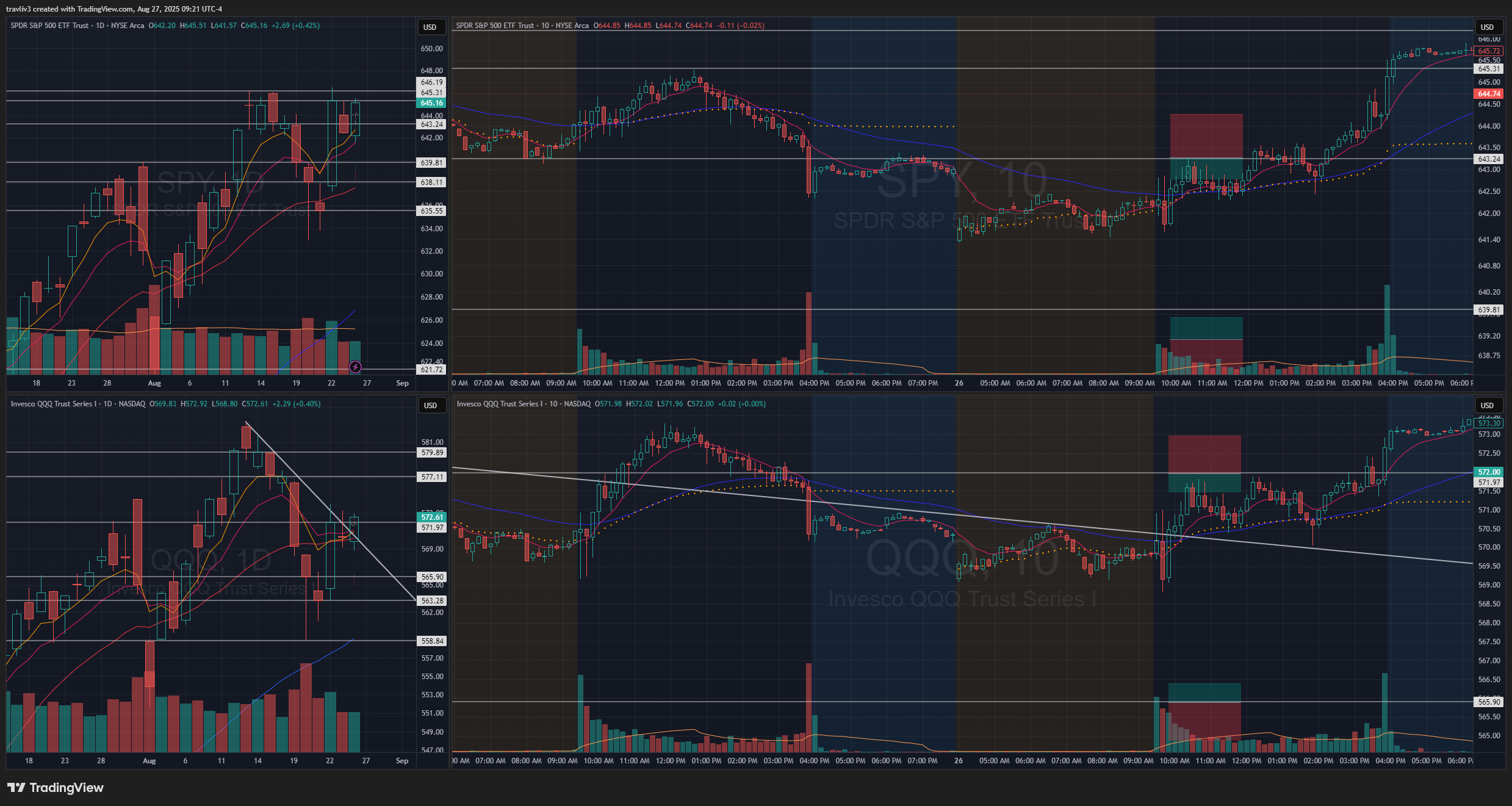Screen dimensions: 1512x806
Task: Select the teal 572.61 QQQ price label
Action: click(431, 517)
